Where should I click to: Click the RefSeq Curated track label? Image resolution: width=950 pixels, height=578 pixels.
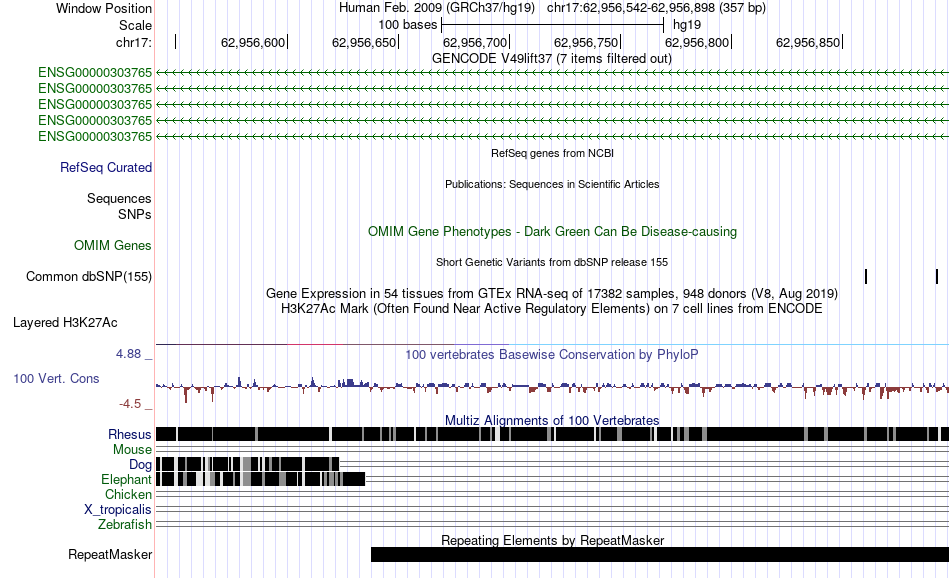(105, 167)
